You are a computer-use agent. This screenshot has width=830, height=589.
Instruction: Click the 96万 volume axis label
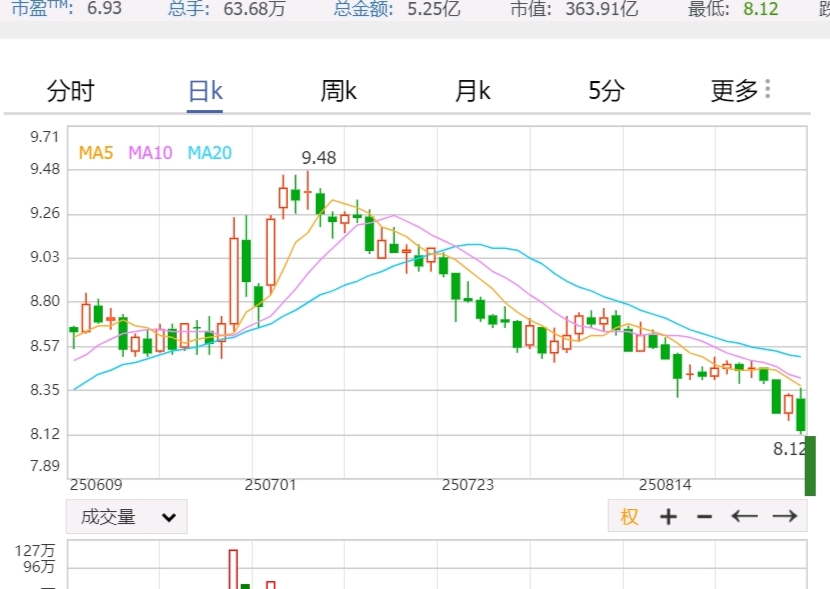click(x=39, y=567)
